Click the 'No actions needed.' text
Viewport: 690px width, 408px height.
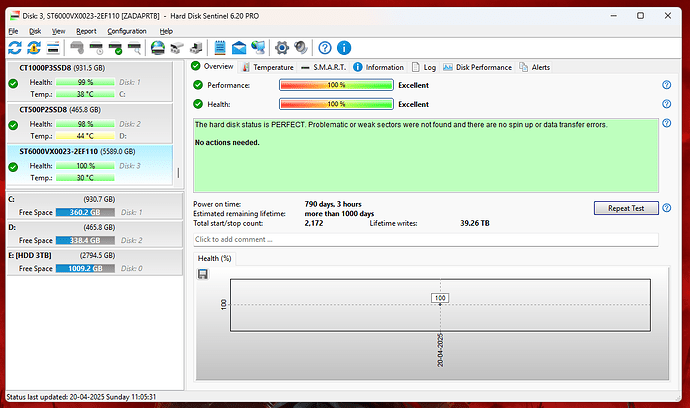(x=227, y=143)
